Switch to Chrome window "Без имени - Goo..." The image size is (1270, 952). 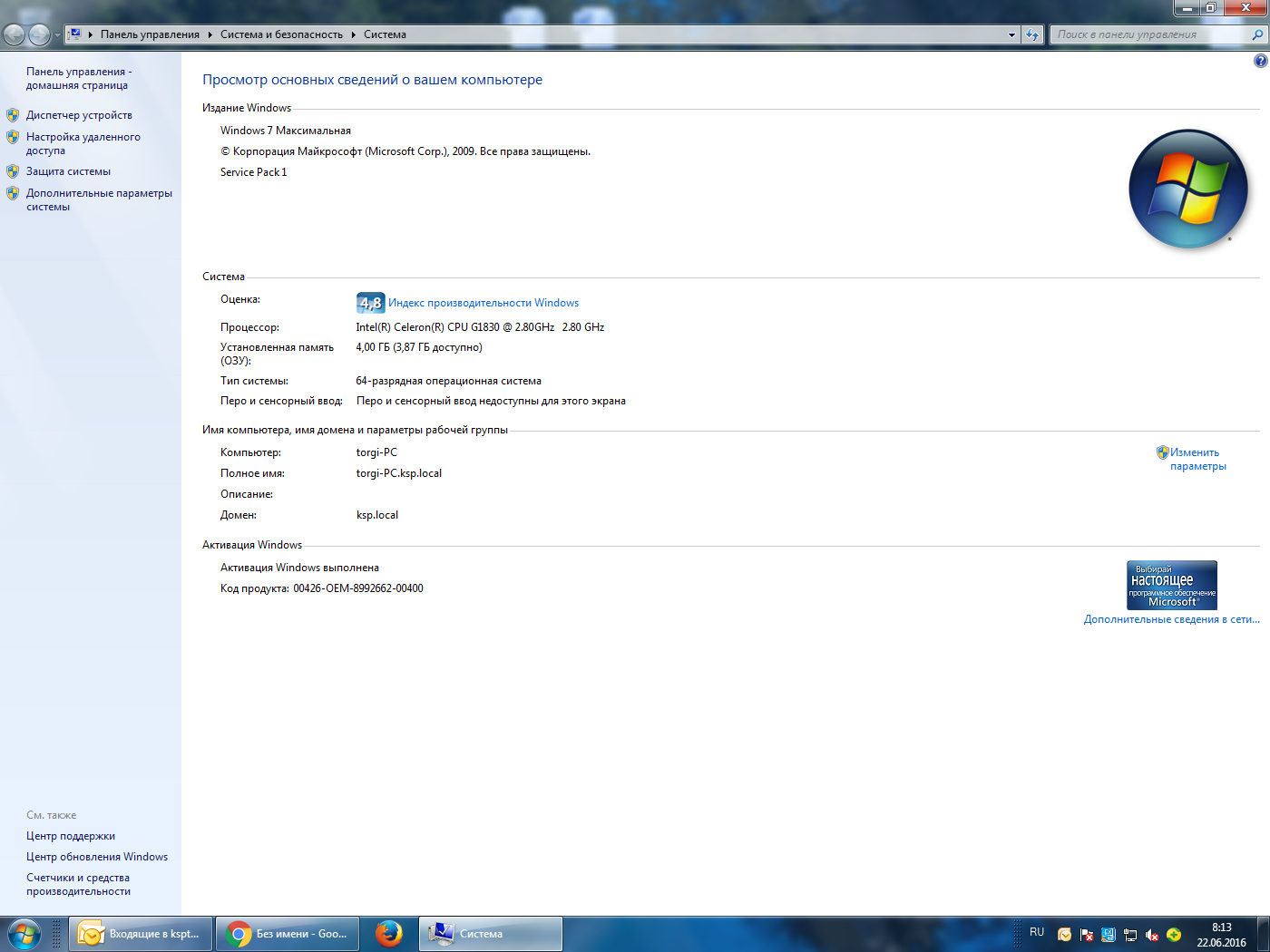tap(288, 934)
